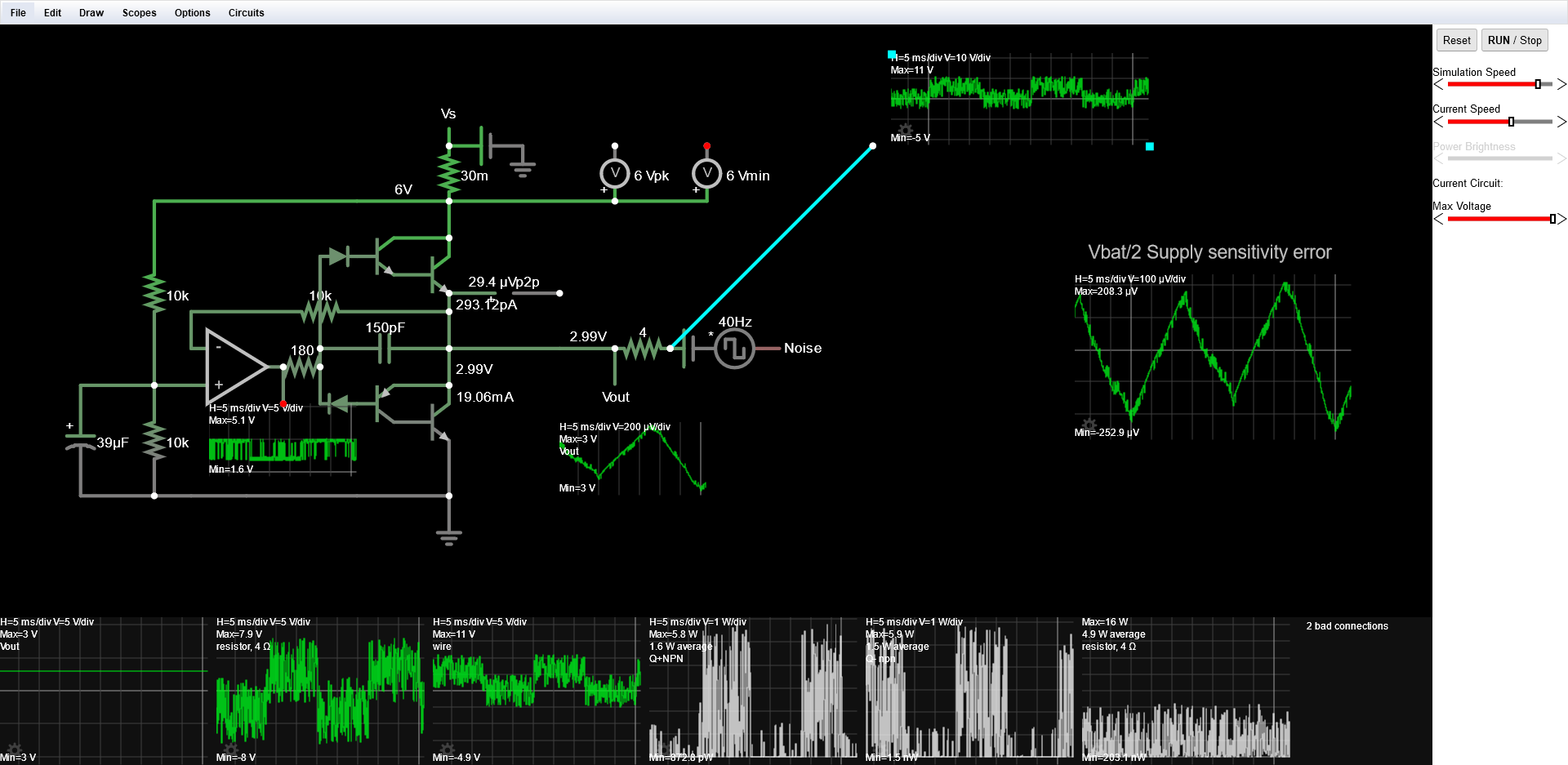This screenshot has height=765, width=1568.
Task: Select the 40Hz square wave noise source
Action: pyautogui.click(x=734, y=349)
